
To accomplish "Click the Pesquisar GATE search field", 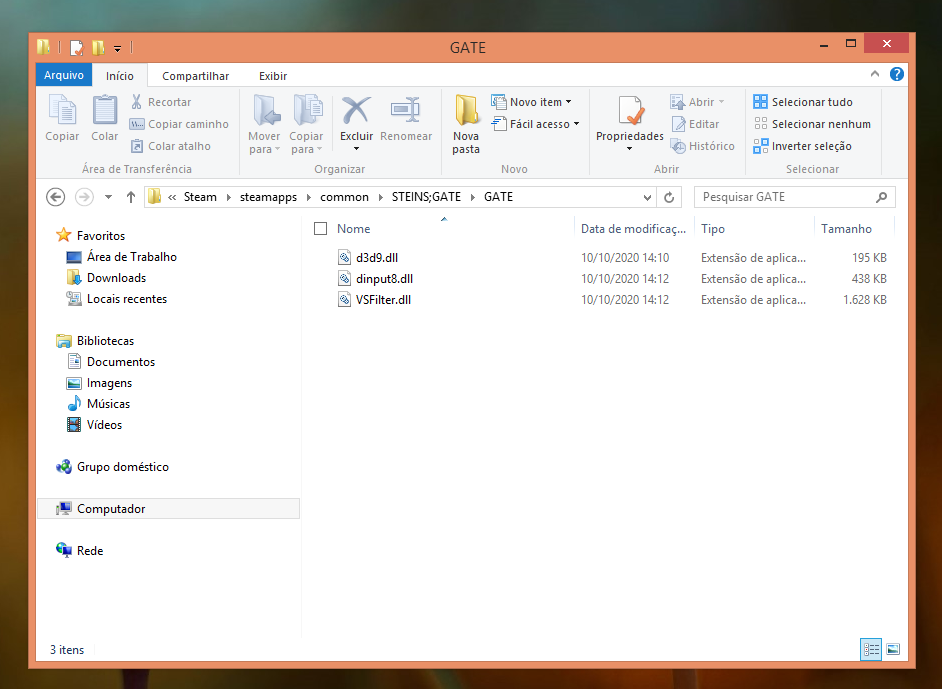I will coord(794,197).
